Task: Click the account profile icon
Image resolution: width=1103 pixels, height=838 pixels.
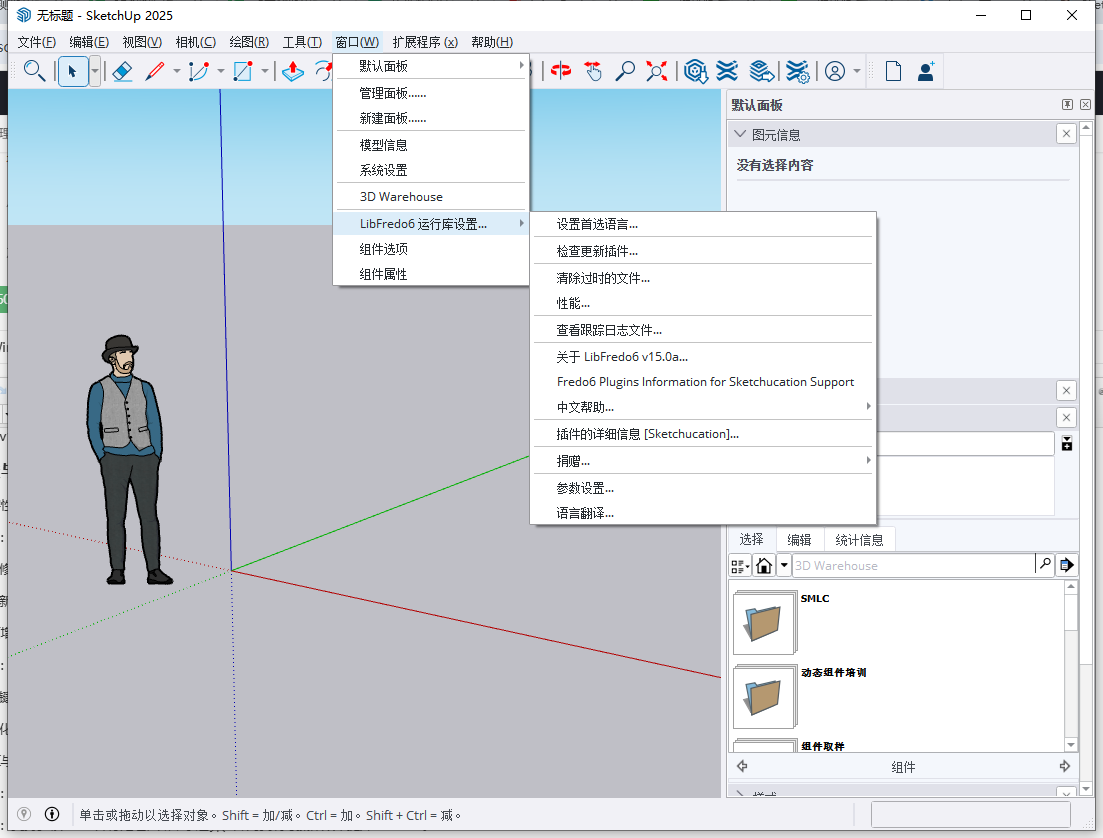Action: pyautogui.click(x=835, y=71)
